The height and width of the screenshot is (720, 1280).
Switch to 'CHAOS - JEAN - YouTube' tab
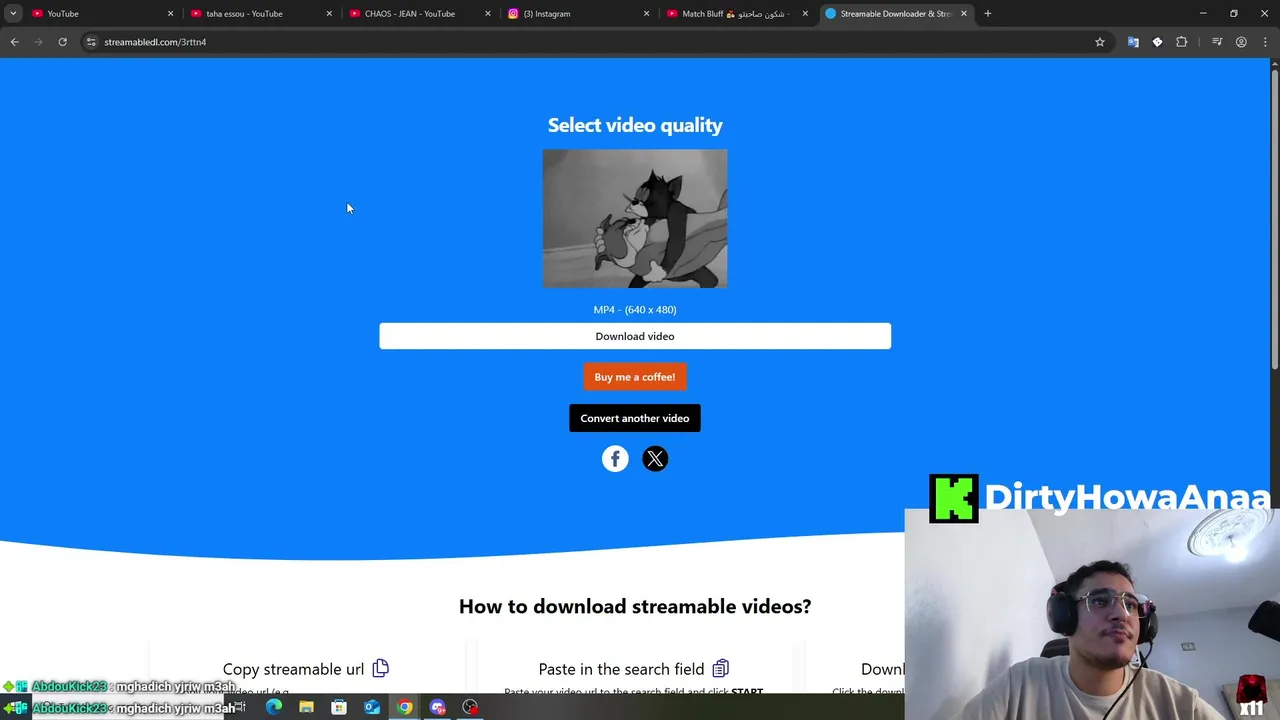[418, 14]
